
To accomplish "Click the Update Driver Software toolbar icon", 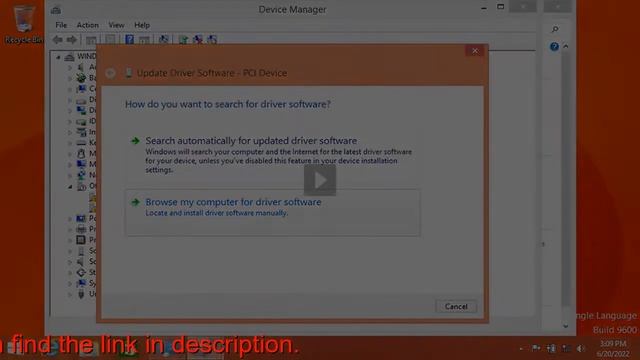I will (x=183, y=40).
